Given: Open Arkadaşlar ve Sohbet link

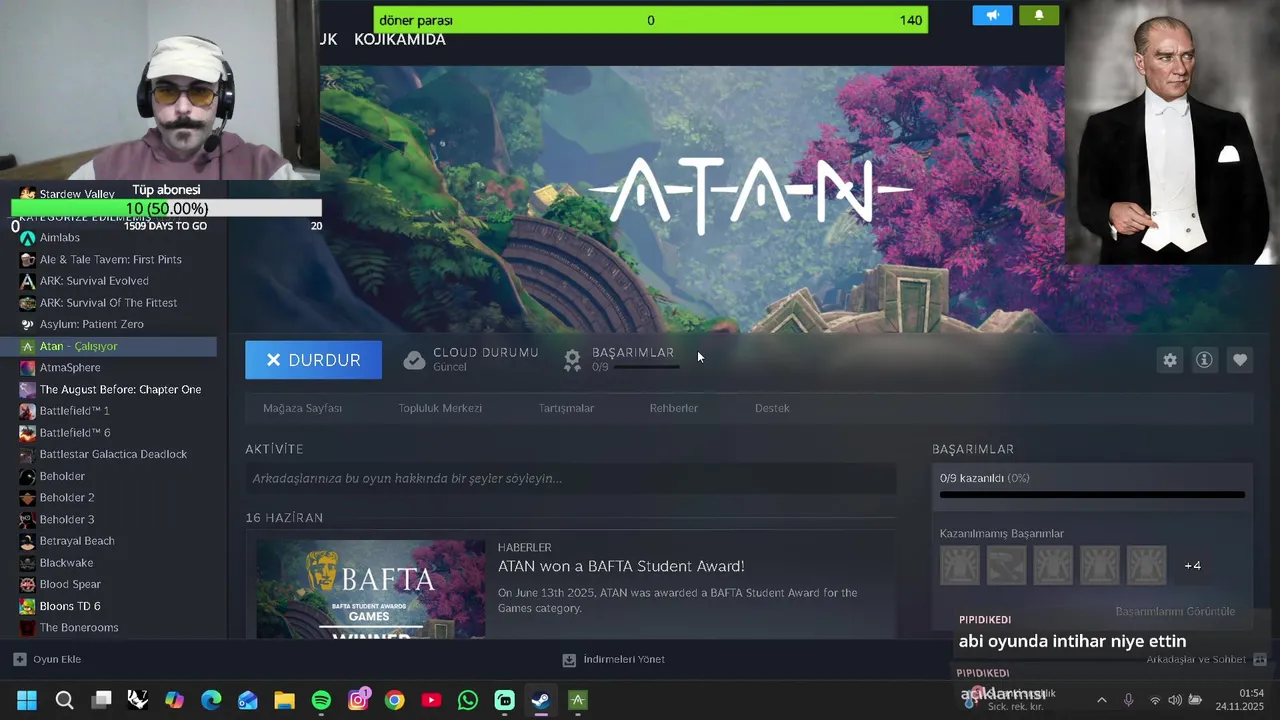Looking at the screenshot, I should point(1196,660).
